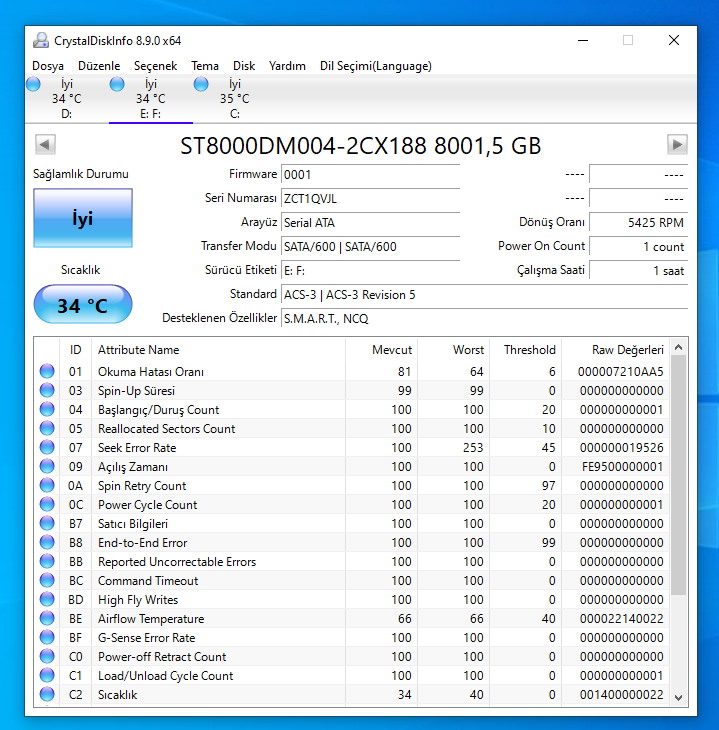719x730 pixels.
Task: Click the Mevcut column header
Action: click(381, 350)
